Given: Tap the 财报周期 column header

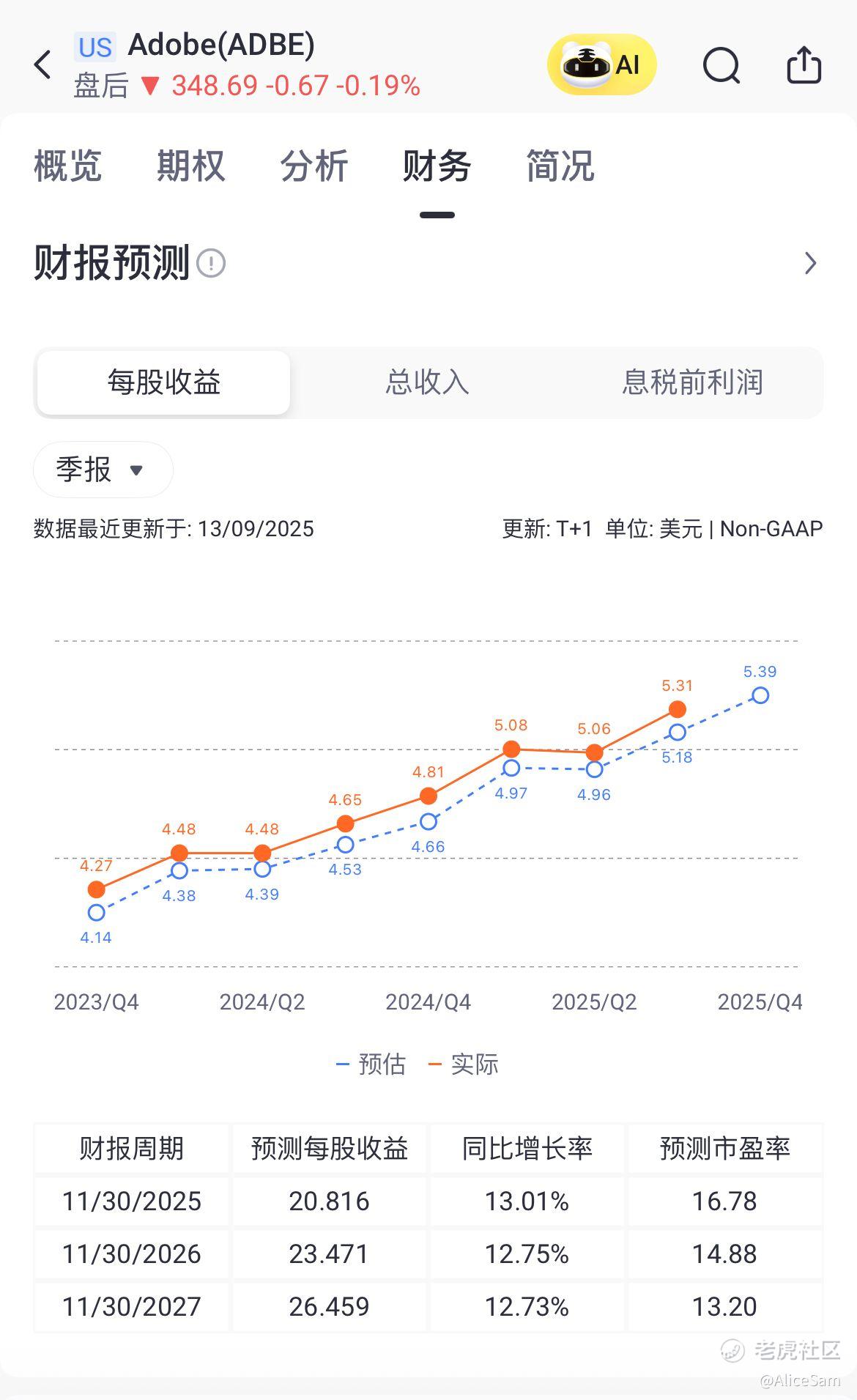Looking at the screenshot, I should click(x=132, y=1149).
